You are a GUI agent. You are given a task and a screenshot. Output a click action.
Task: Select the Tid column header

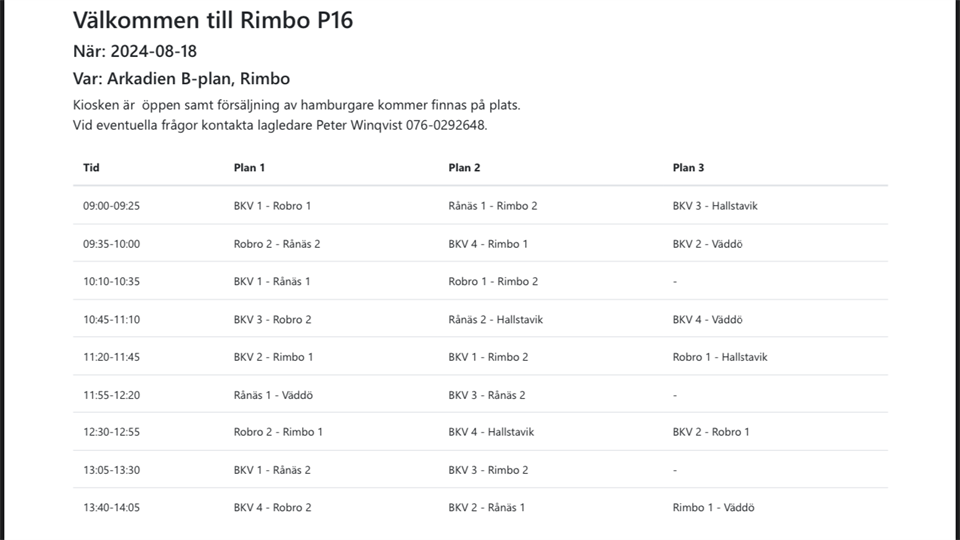[91, 168]
